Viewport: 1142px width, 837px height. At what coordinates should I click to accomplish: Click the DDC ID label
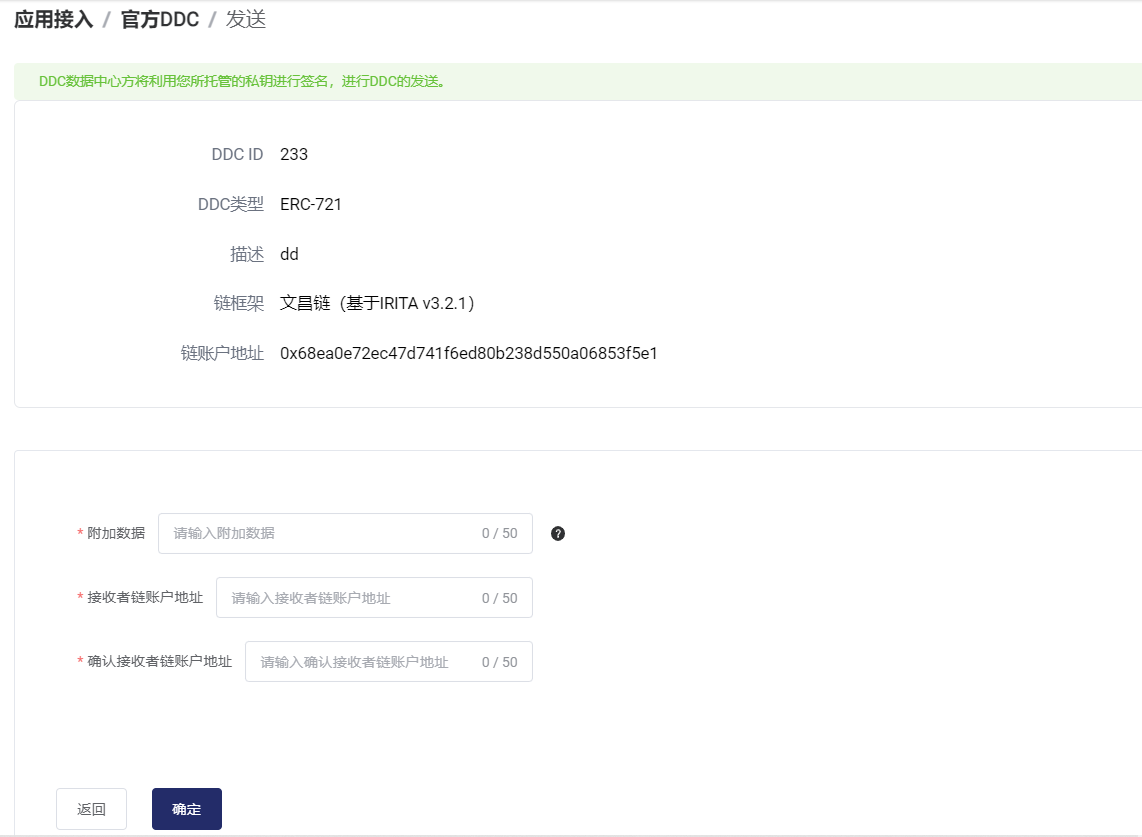click(237, 154)
